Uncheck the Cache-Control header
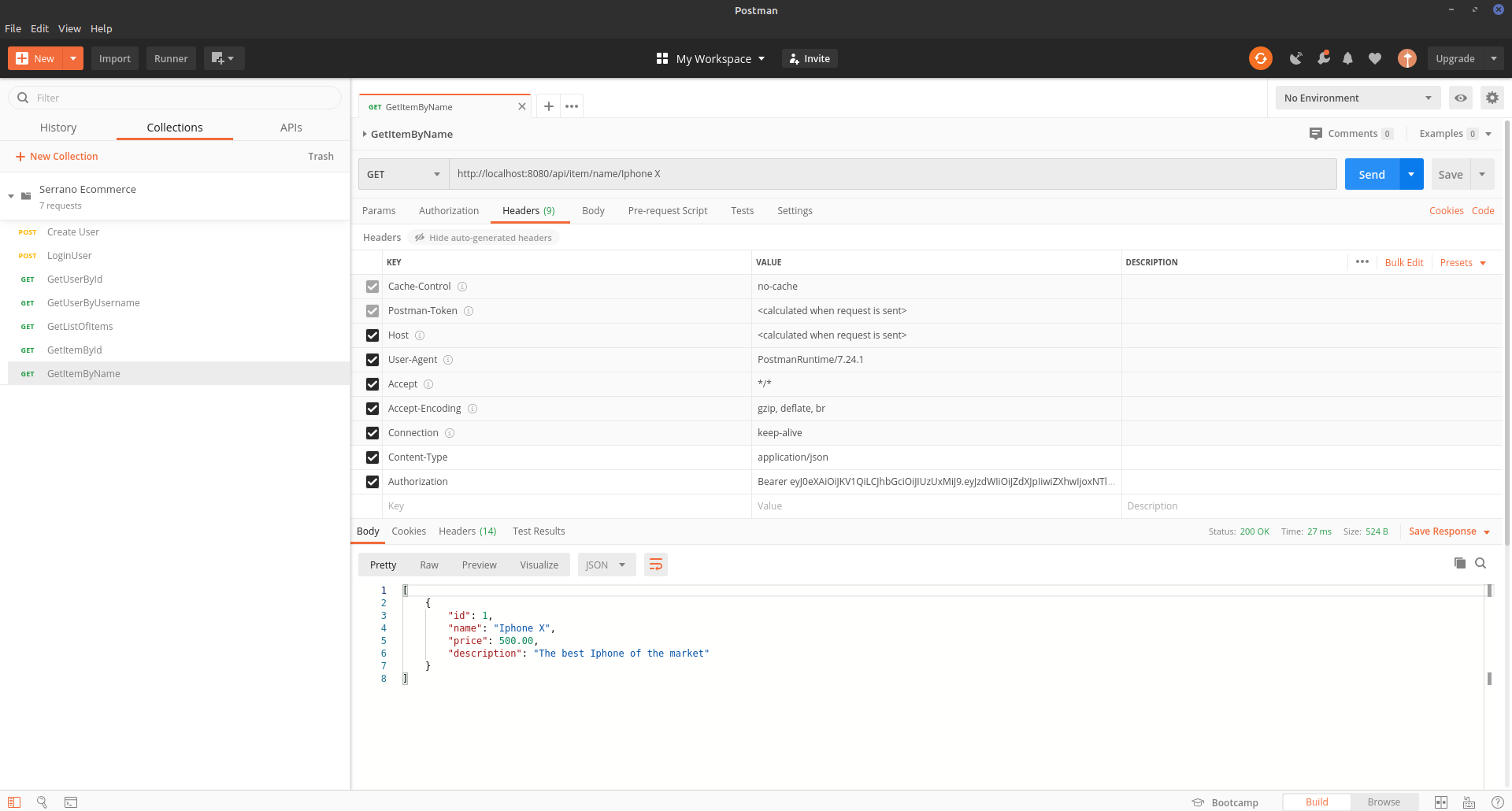This screenshot has height=811, width=1512. click(x=372, y=287)
